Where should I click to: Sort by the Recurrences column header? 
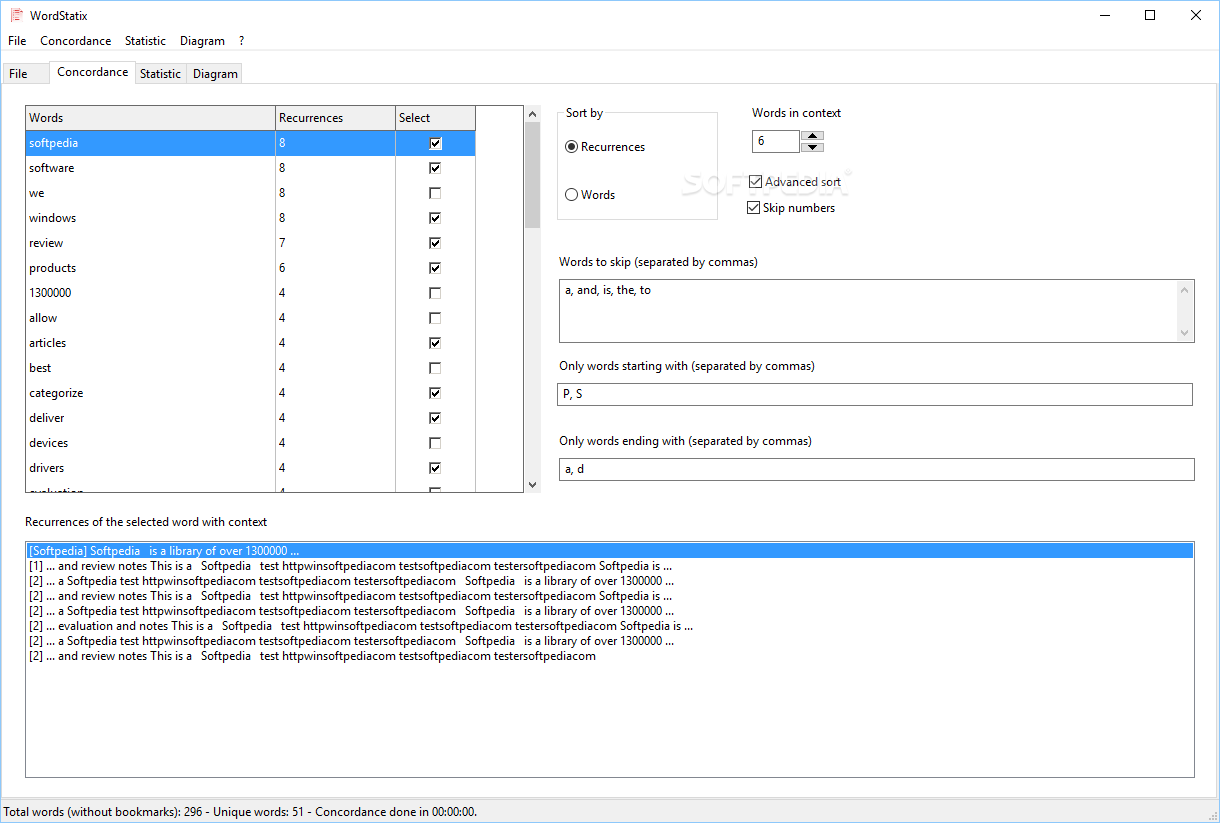335,118
